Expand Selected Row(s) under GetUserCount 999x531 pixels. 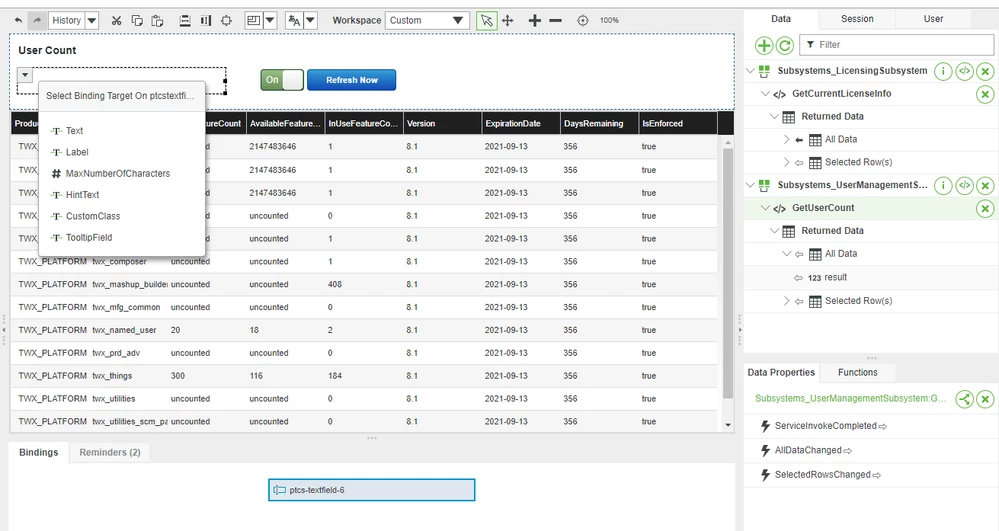(x=786, y=301)
